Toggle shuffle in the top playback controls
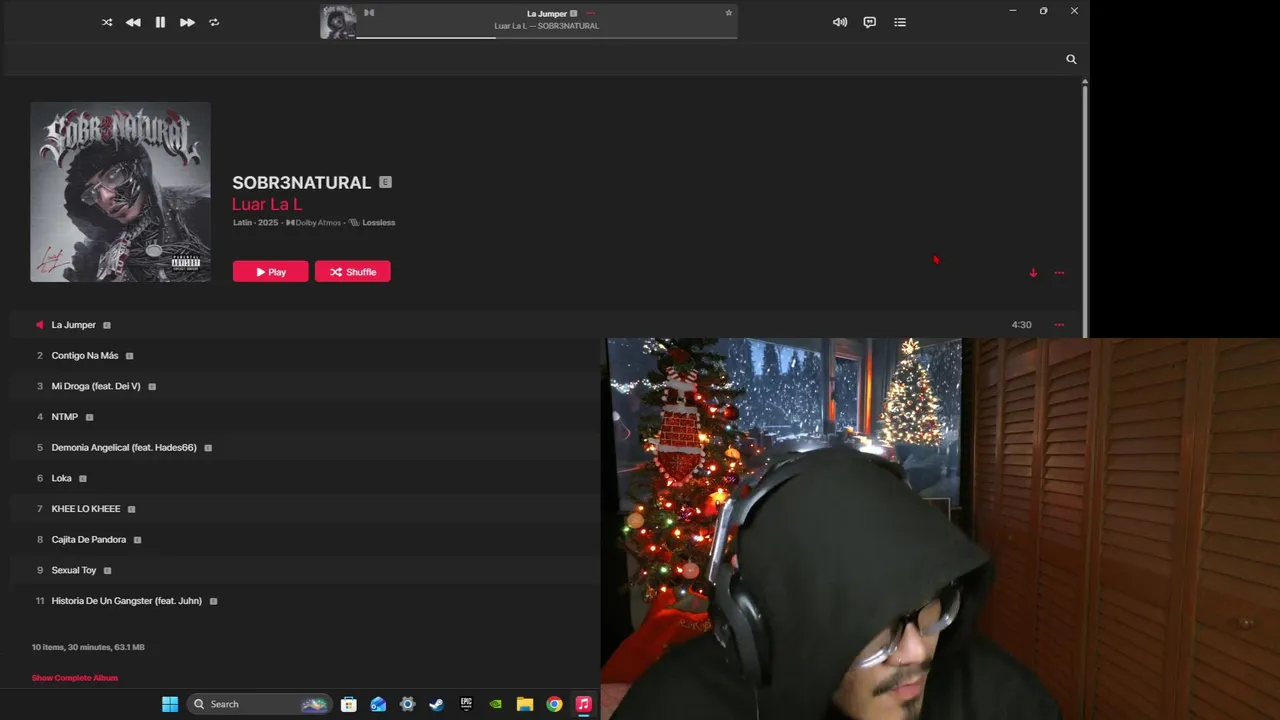1280x720 pixels. (107, 22)
